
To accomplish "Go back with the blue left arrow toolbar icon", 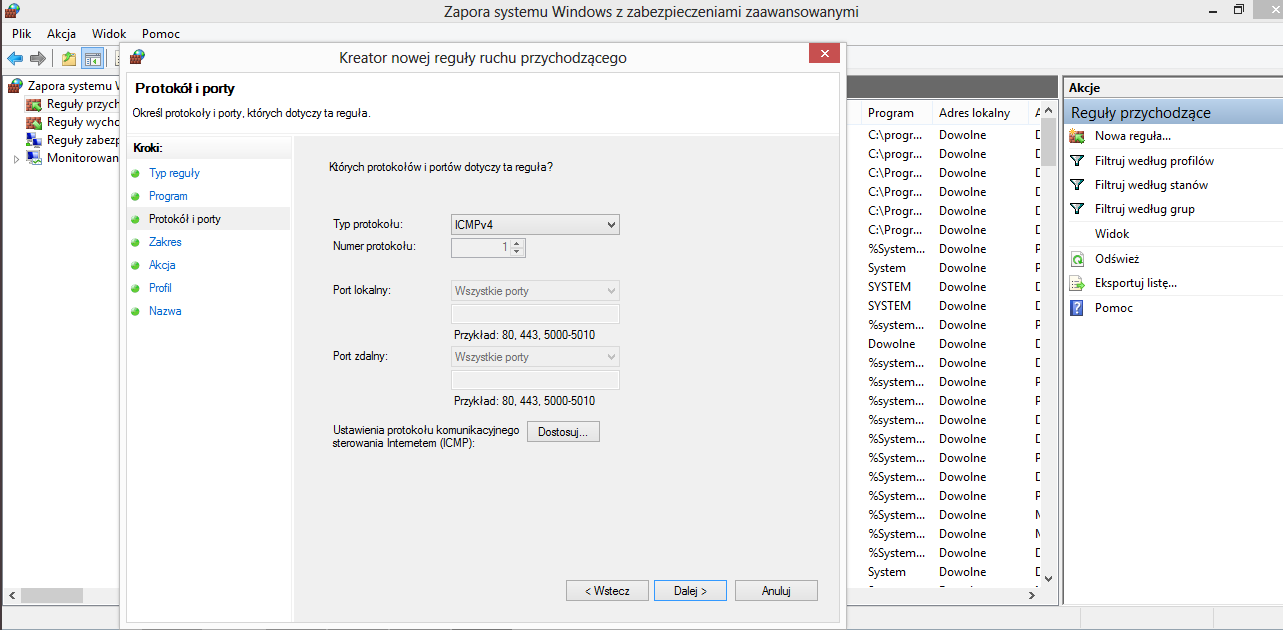I will click(x=15, y=58).
